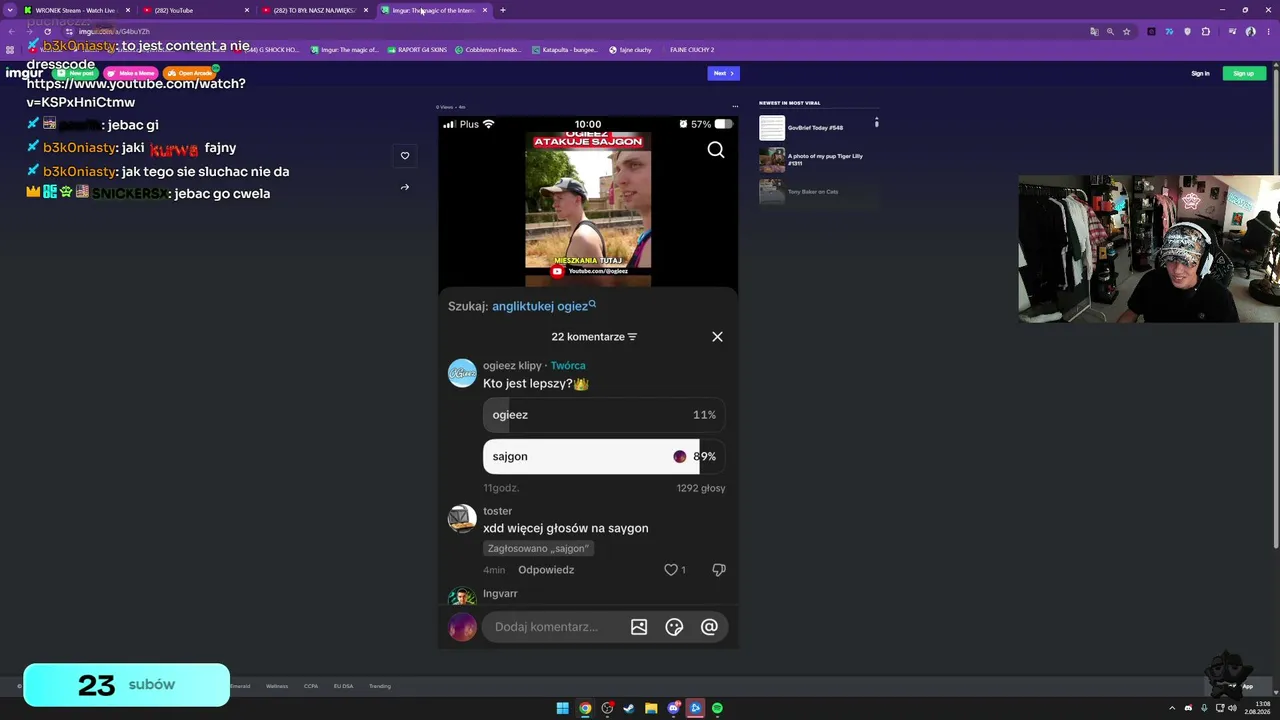Open the 'A photo of my pup Tiger Lilly' post
The width and height of the screenshot is (1280, 720).
[825, 159]
